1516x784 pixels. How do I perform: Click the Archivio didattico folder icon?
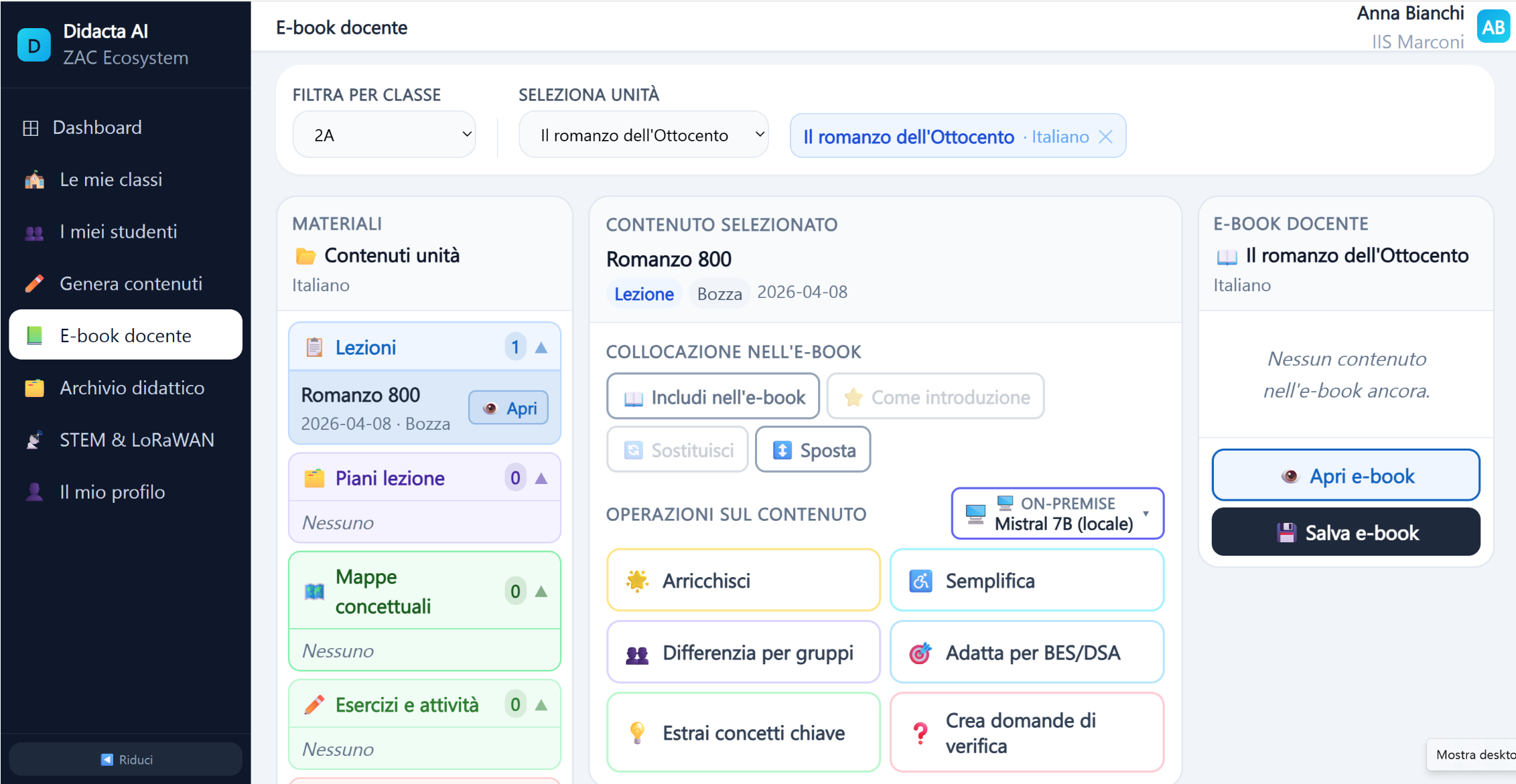coord(34,388)
